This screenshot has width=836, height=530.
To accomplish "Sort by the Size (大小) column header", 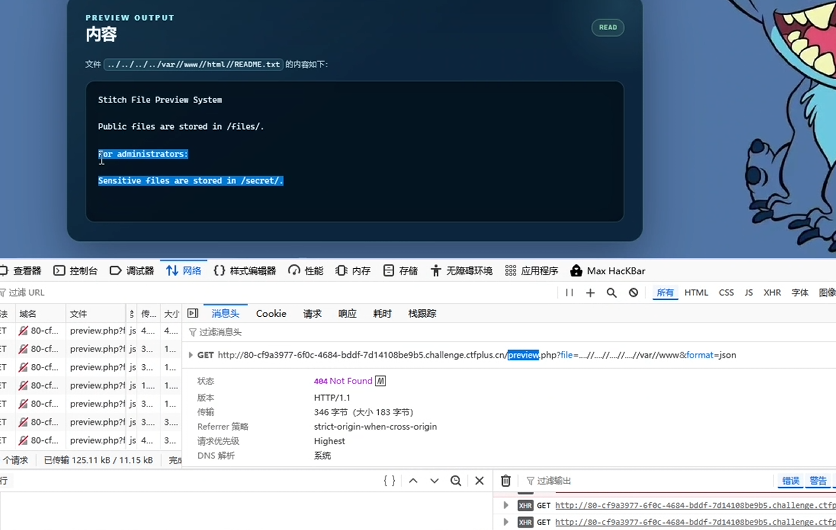I will (x=171, y=314).
